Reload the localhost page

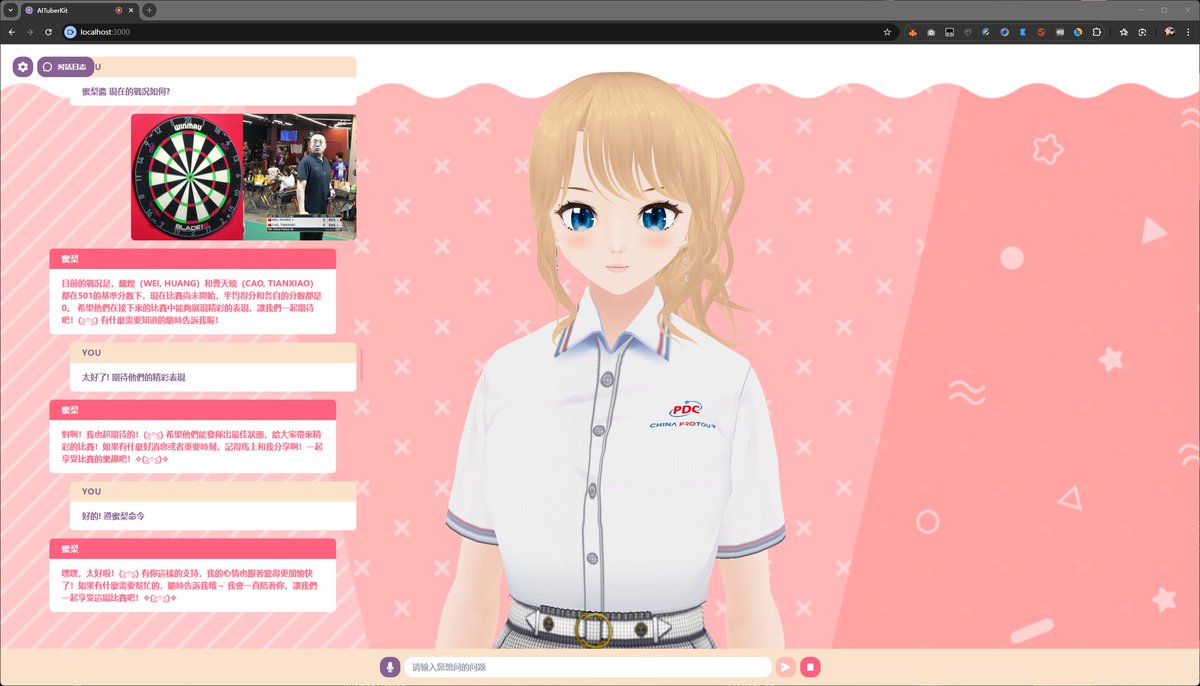[48, 32]
